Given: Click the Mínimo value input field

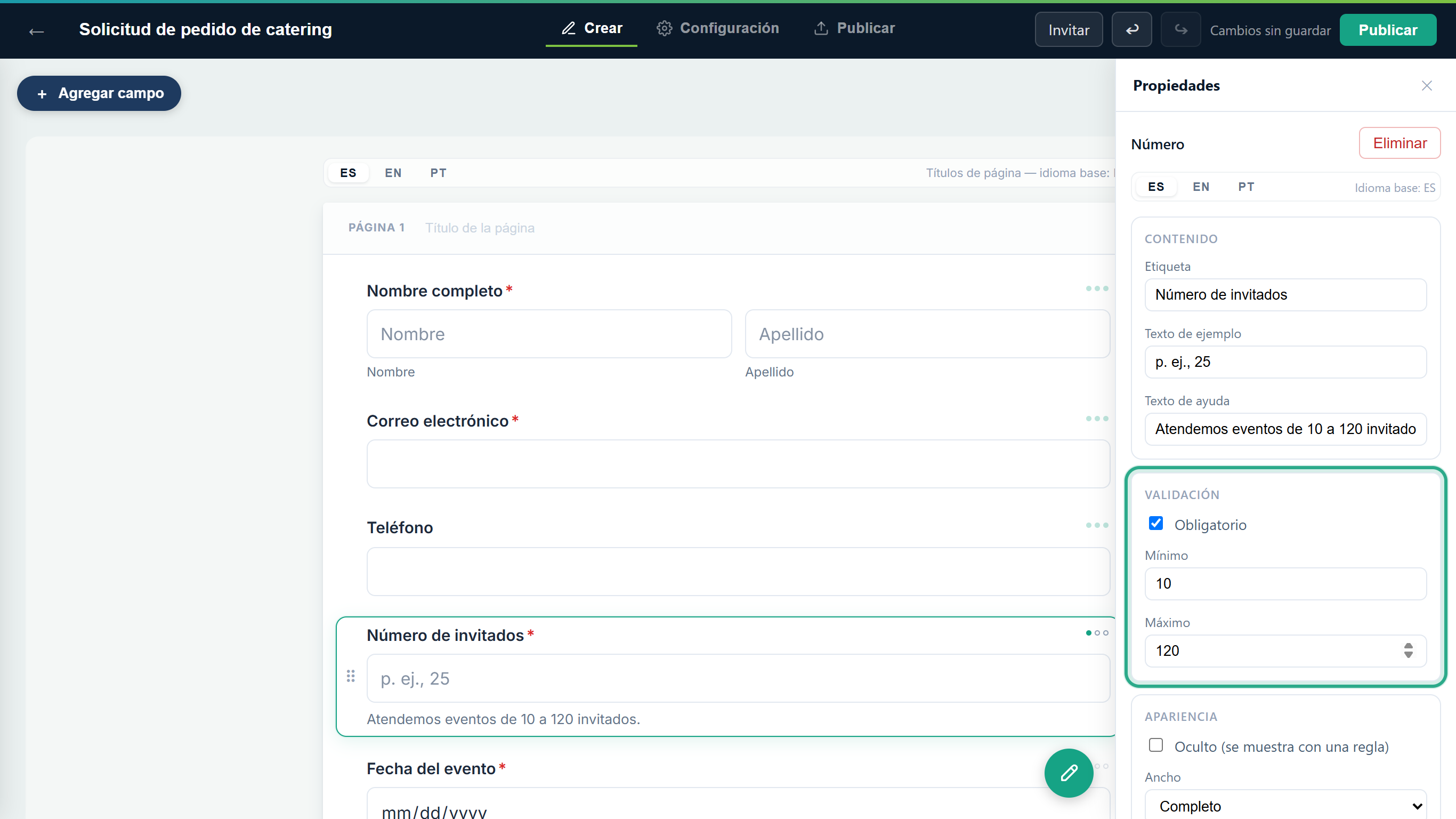Looking at the screenshot, I should pos(1285,584).
